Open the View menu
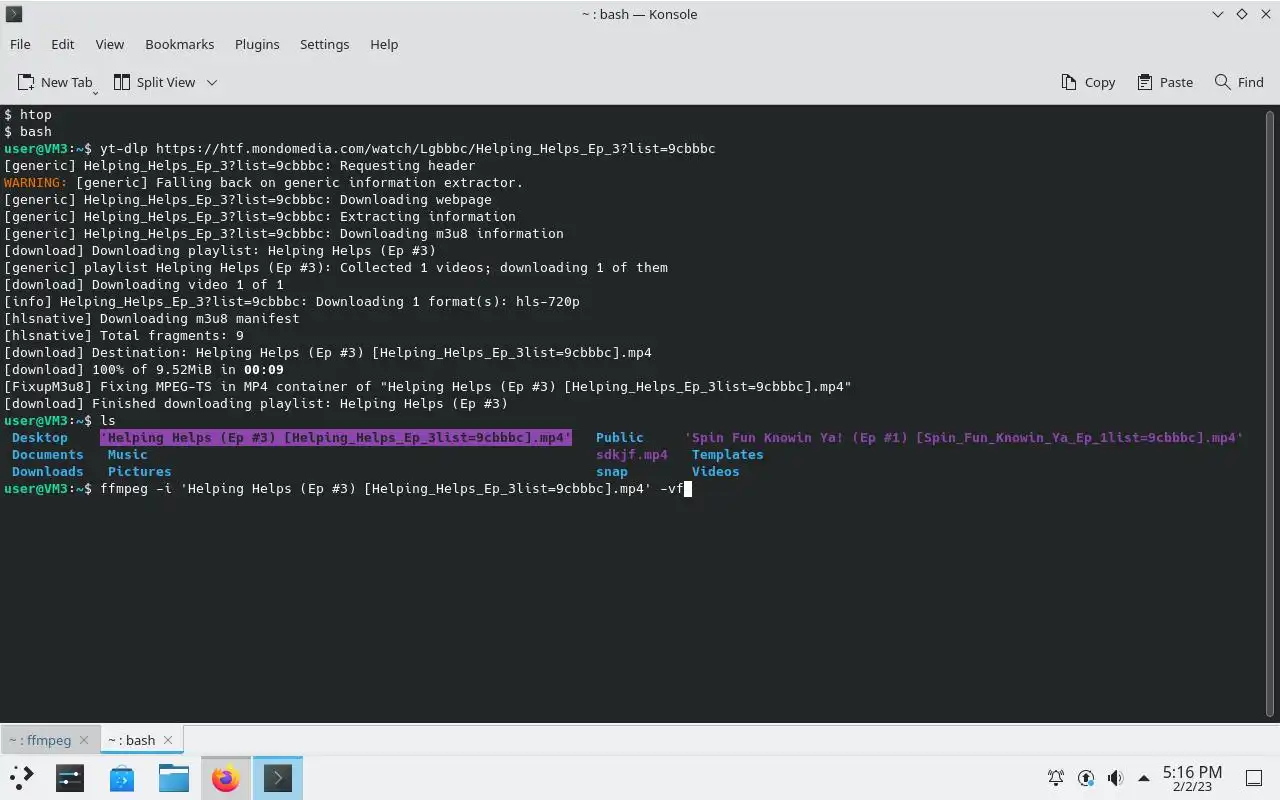The height and width of the screenshot is (800, 1280). point(110,44)
